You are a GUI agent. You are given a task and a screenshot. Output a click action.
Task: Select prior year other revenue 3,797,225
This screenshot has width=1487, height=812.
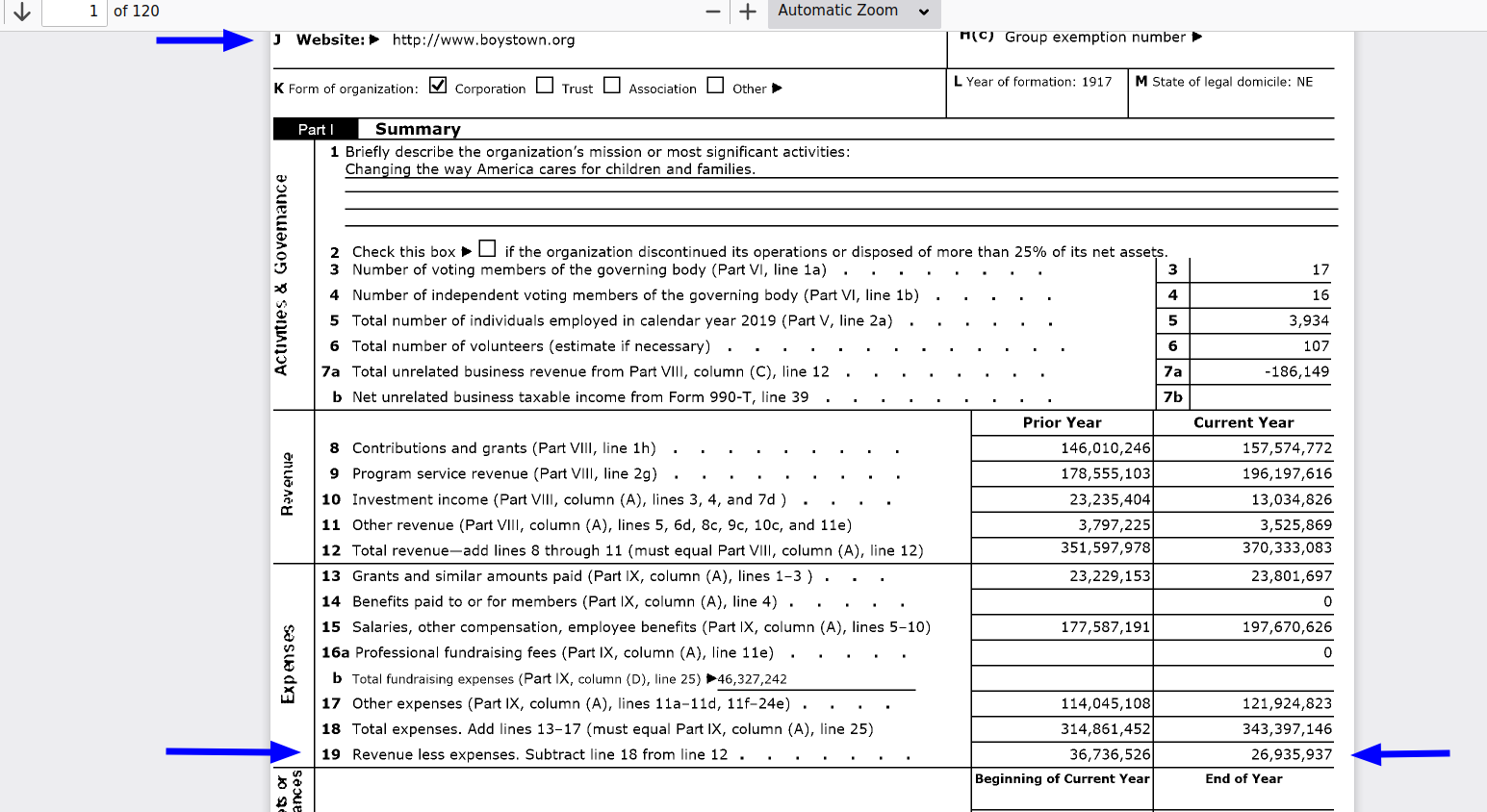click(1115, 525)
